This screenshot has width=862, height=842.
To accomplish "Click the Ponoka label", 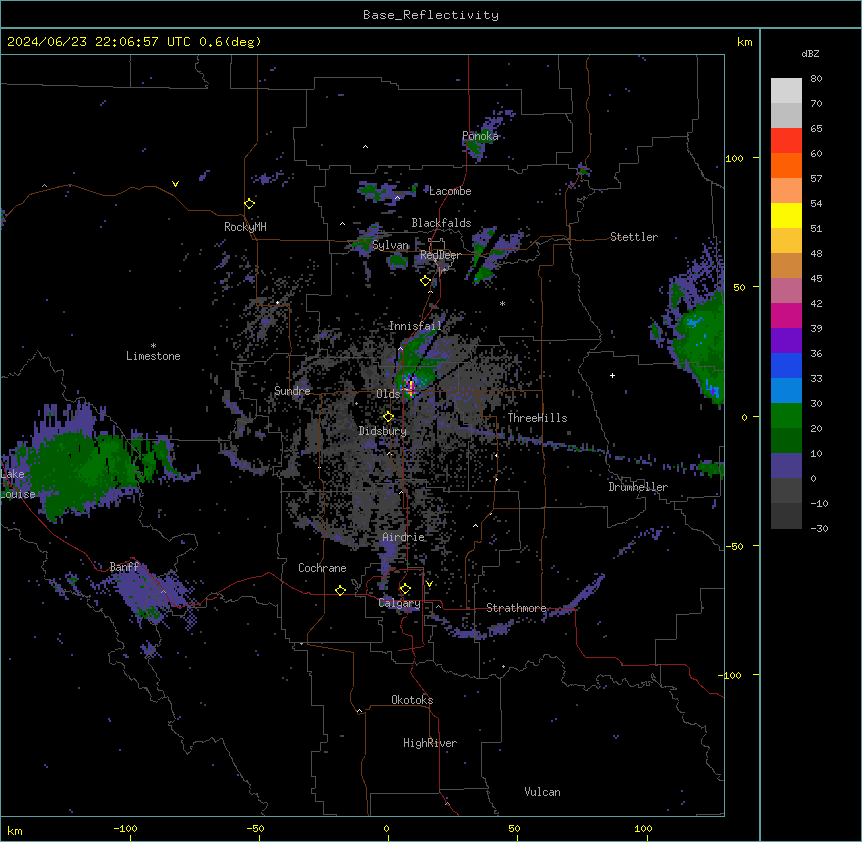I will 480,136.
